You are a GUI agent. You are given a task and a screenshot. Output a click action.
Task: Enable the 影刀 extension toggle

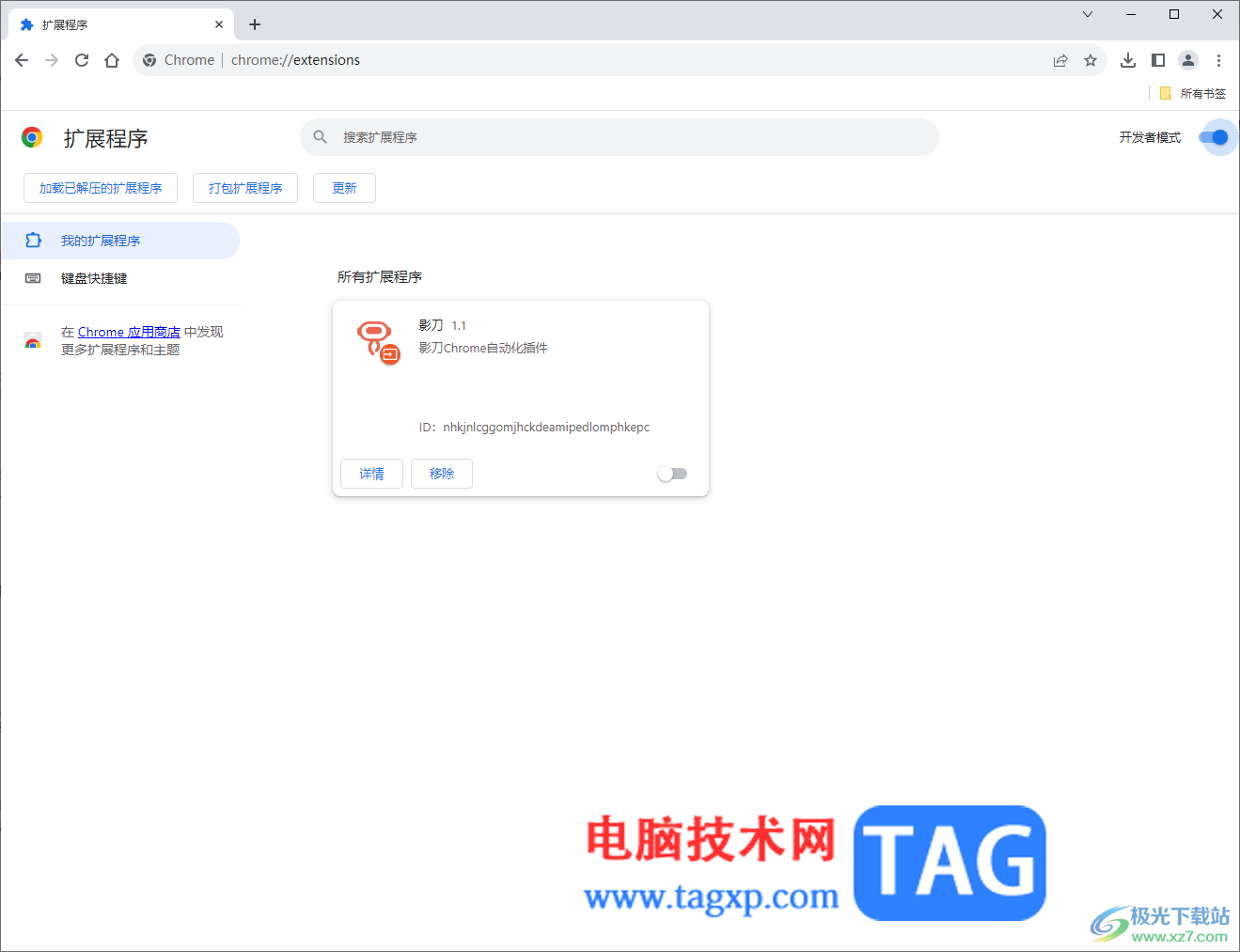[x=672, y=473]
